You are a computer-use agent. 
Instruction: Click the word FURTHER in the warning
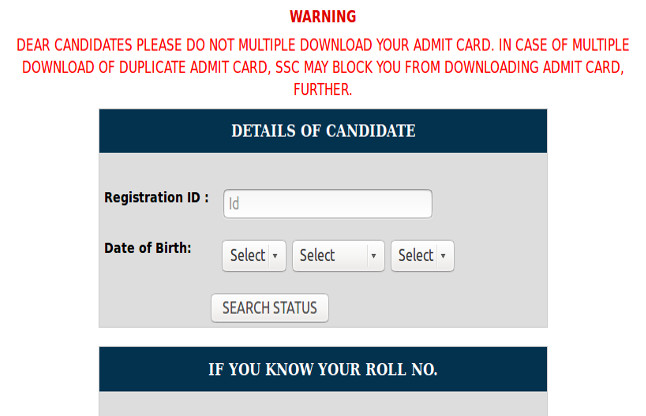click(x=322, y=89)
